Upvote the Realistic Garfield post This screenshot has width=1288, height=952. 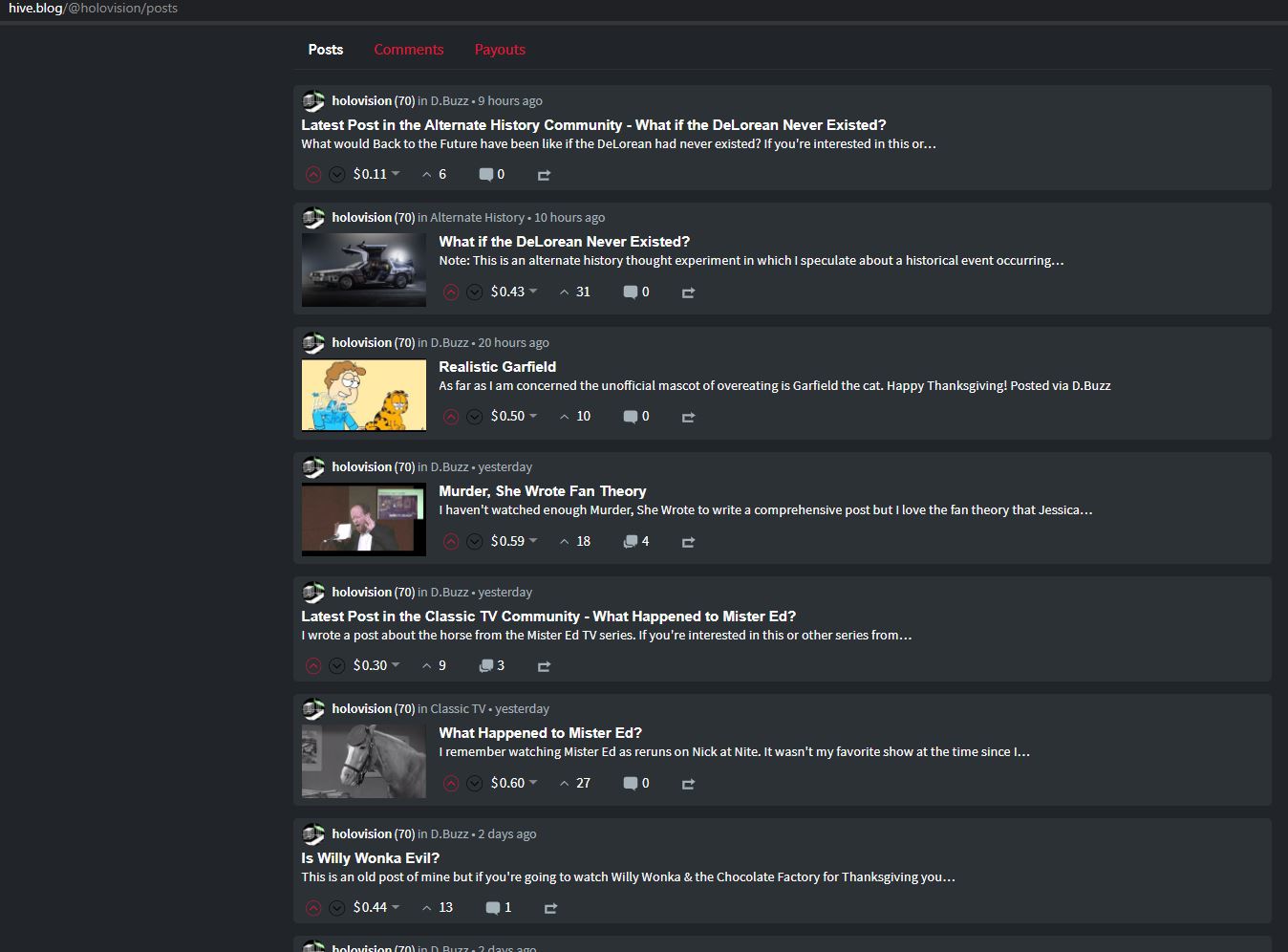tap(451, 417)
